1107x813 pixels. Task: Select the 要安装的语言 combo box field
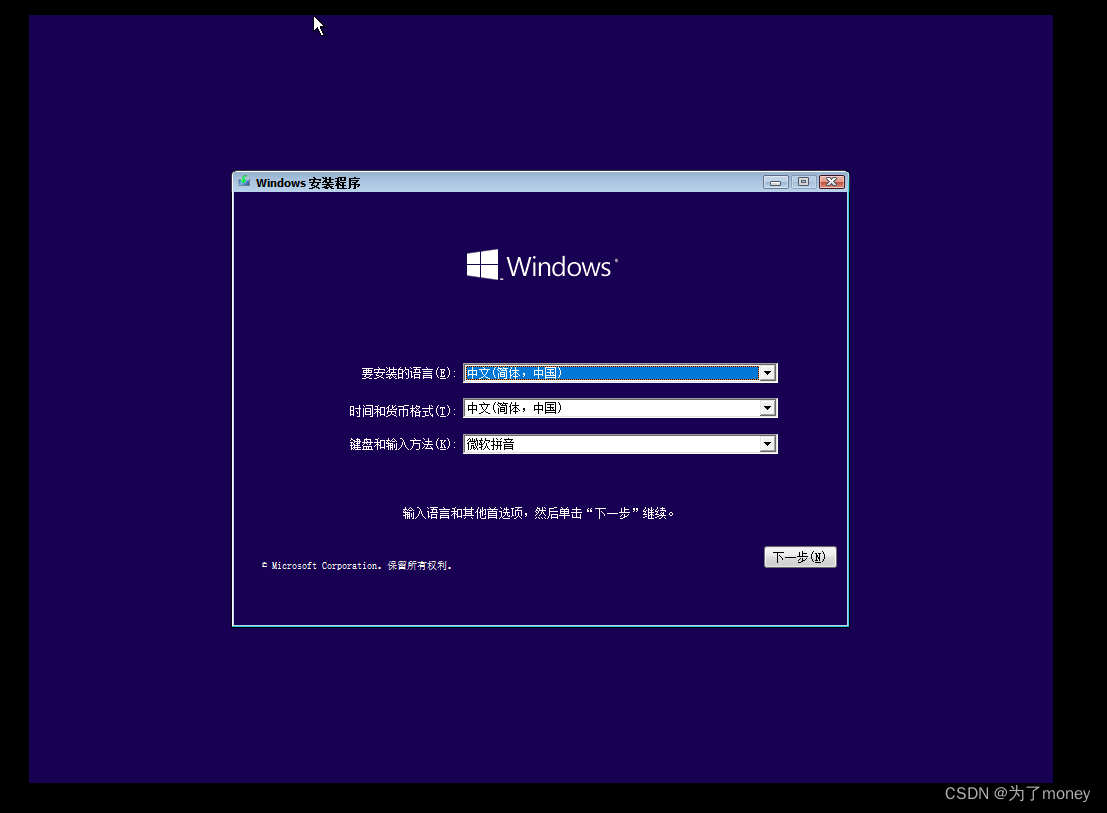[x=620, y=373]
